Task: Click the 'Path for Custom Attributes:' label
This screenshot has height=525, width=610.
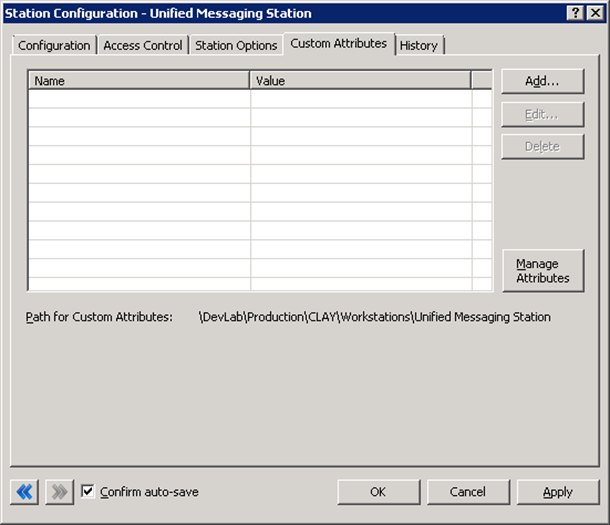Action: [99, 317]
